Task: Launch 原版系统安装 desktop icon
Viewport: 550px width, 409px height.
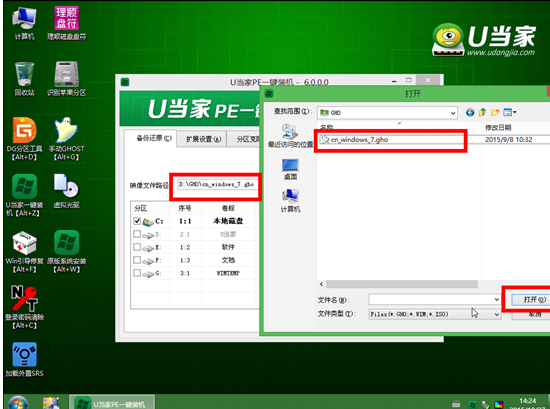Action: pos(66,252)
